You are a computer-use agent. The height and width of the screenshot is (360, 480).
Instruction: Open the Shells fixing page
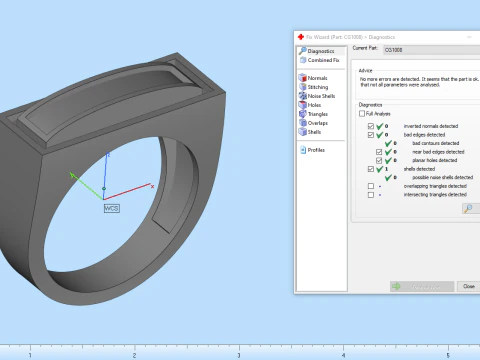(310, 132)
